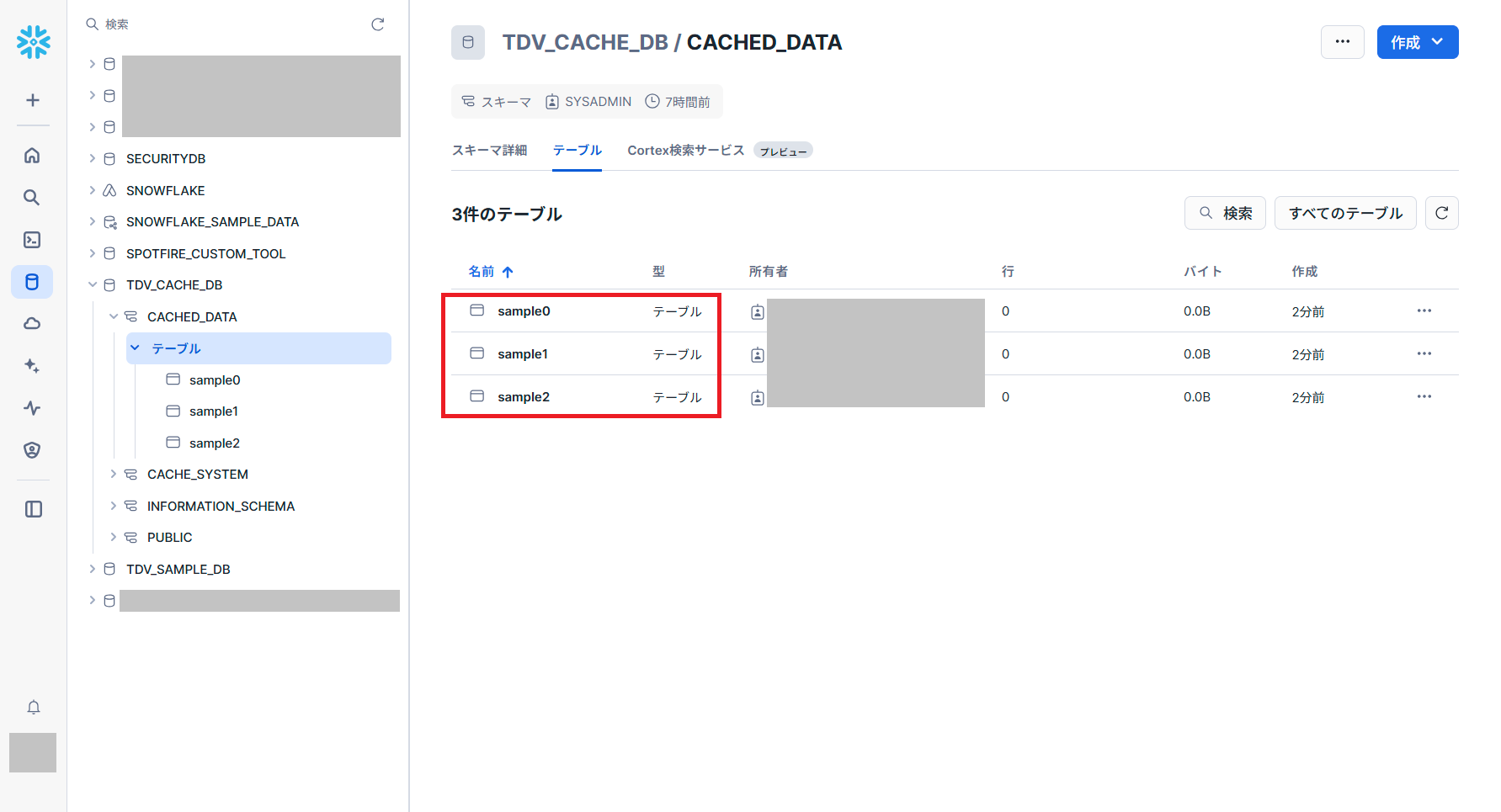Open more options for sample1 row
Screen dimensions: 1501x812
(1424, 353)
